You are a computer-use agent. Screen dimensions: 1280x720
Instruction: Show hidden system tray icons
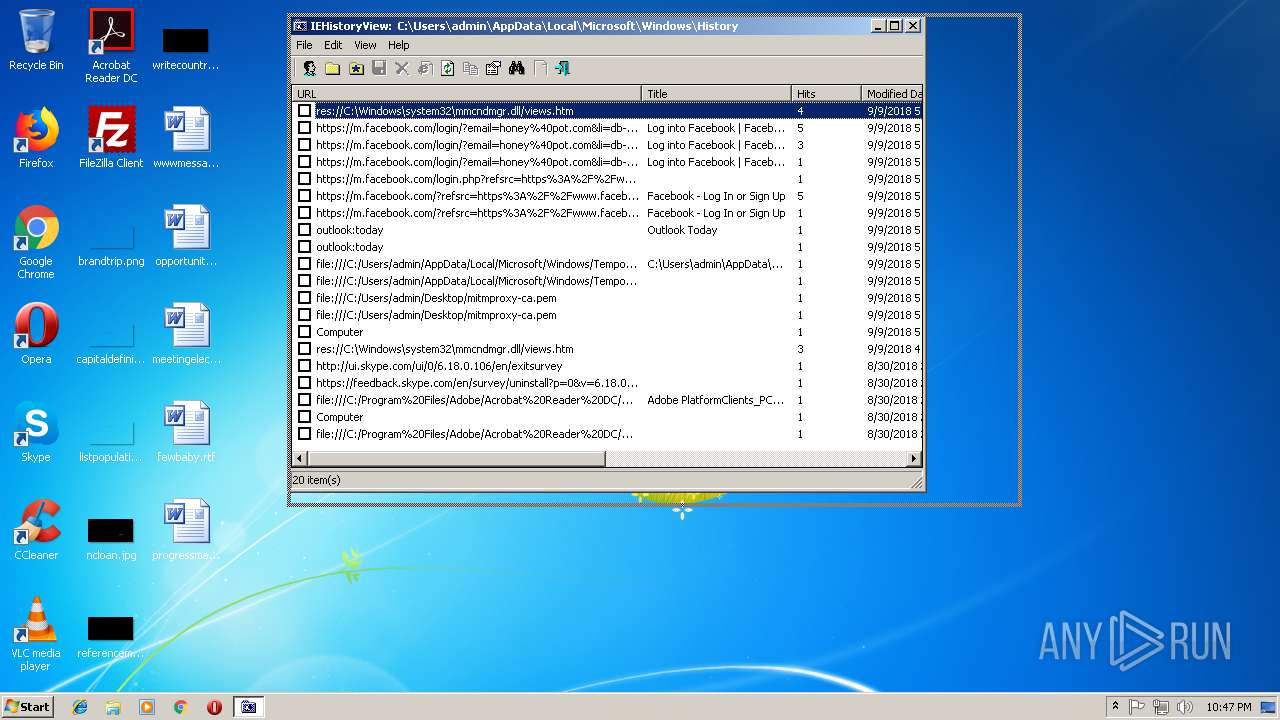click(1115, 706)
